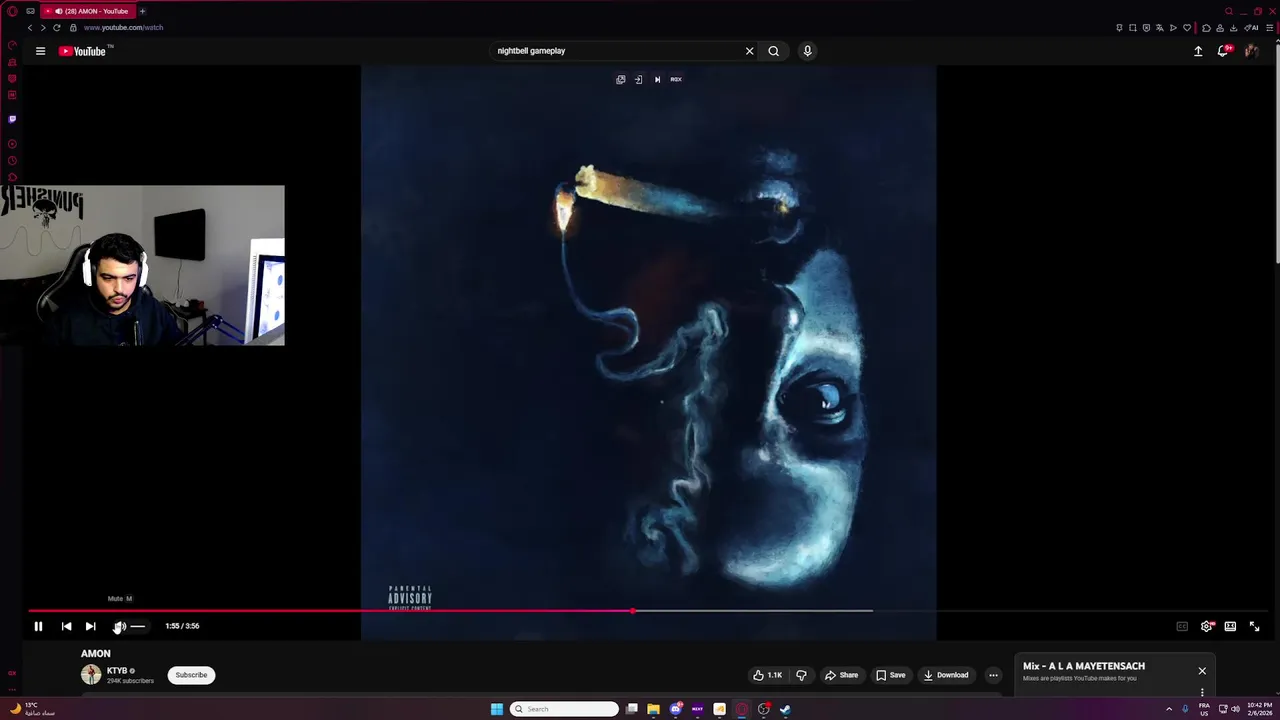Run search with the magnifier button
Viewport: 1280px width, 720px height.
773,51
